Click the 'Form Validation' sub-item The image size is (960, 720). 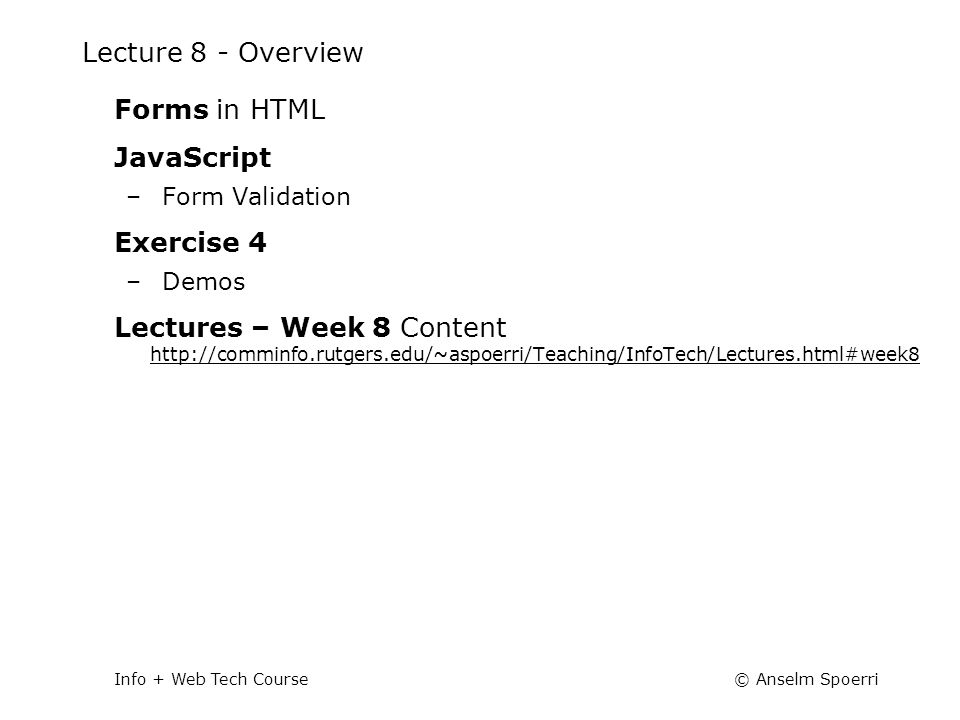[x=256, y=197]
